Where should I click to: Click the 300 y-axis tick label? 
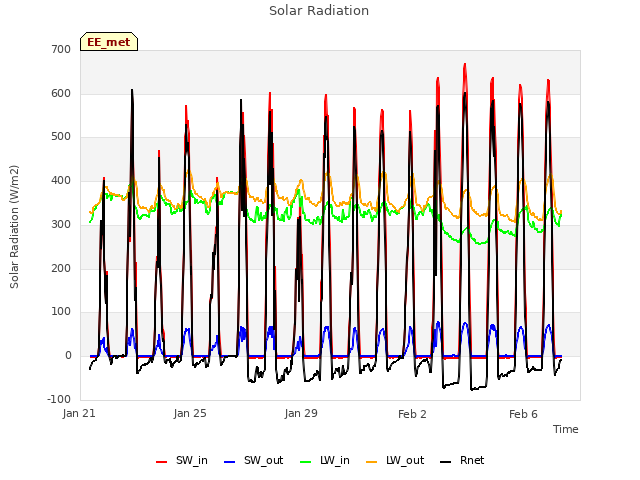click(61, 224)
